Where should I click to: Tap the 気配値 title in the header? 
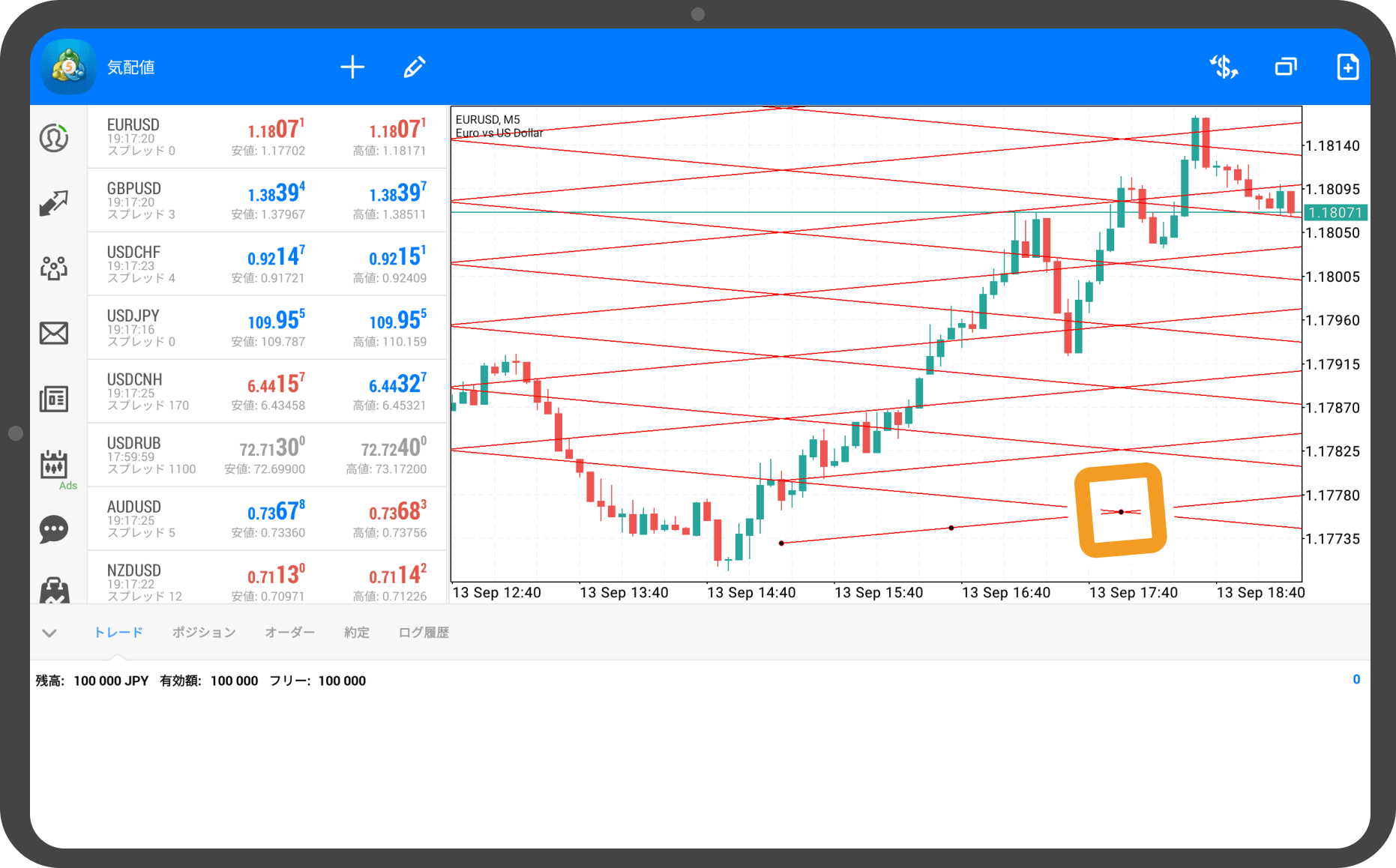(131, 67)
